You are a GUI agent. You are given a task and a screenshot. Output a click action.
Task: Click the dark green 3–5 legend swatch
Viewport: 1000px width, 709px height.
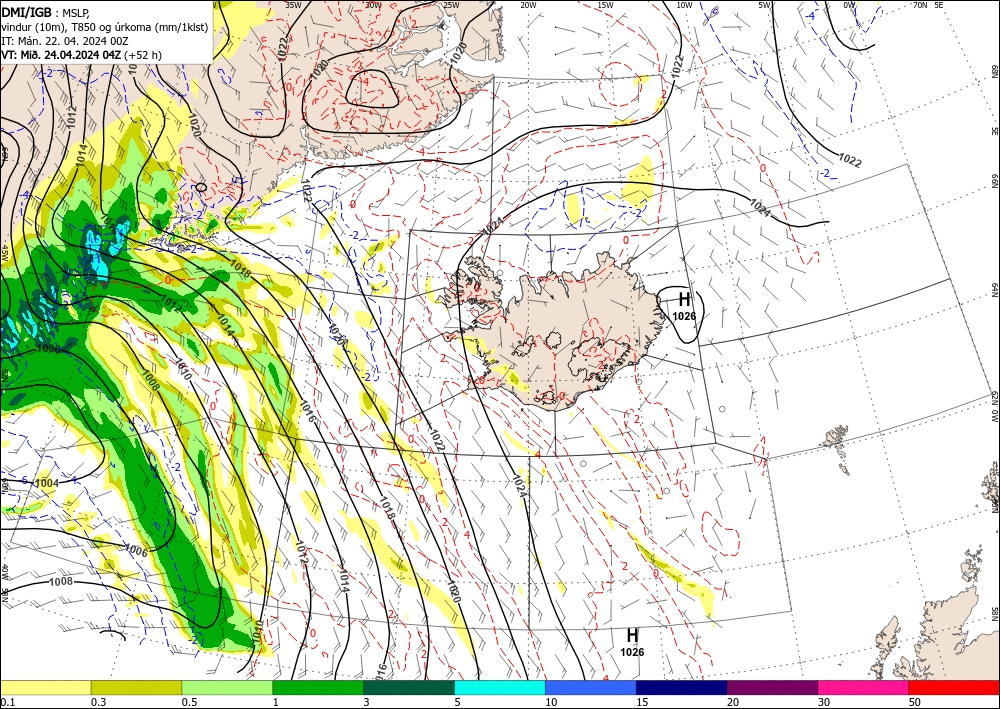409,687
